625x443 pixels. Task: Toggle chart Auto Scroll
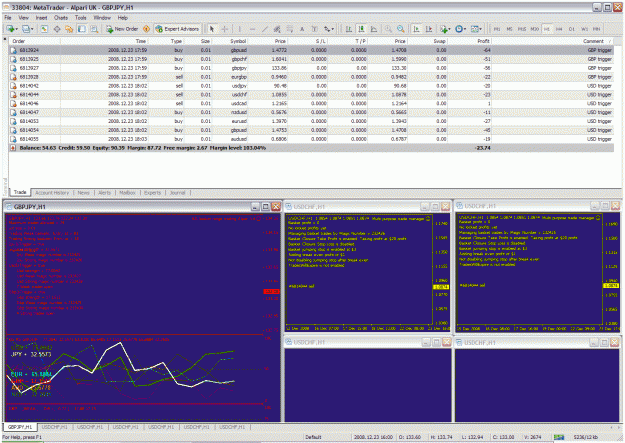coord(416,29)
